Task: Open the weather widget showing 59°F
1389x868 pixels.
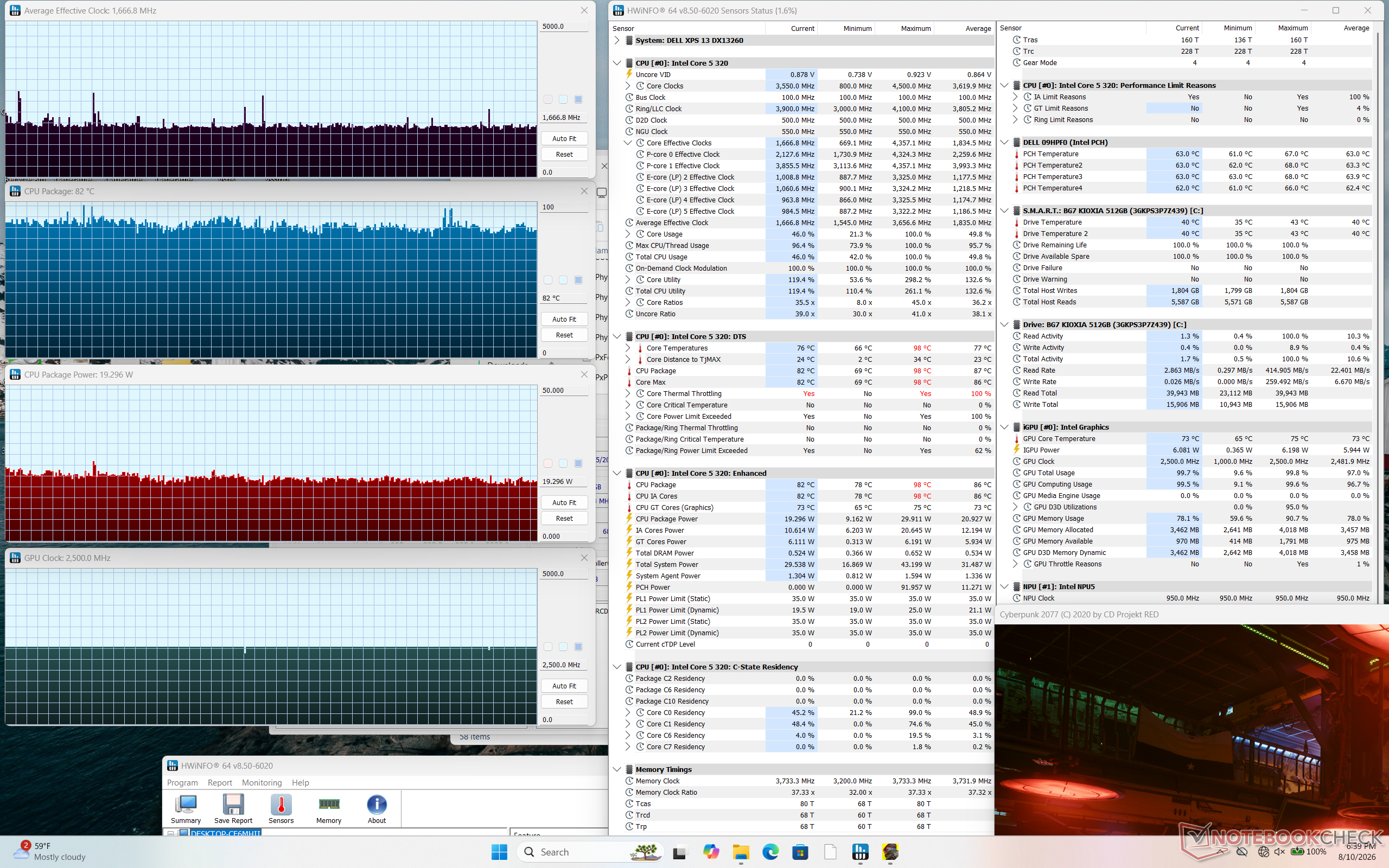Action: click(x=49, y=851)
